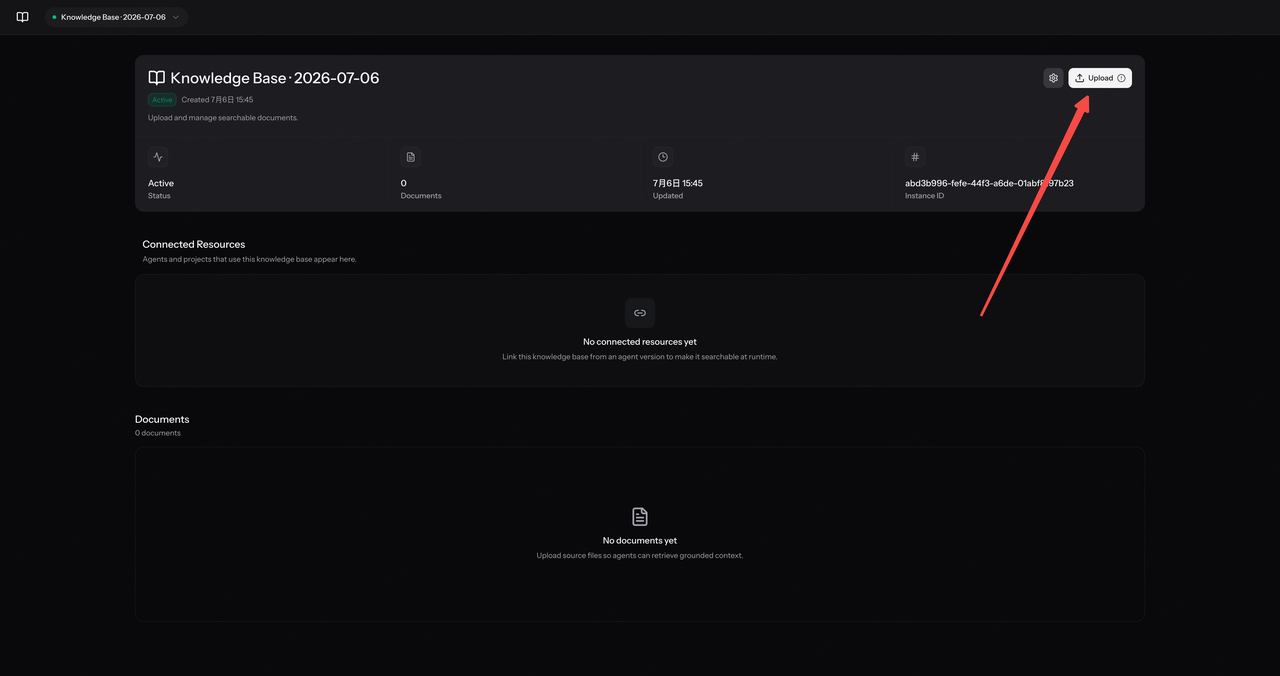Expand the chevron beside Knowledge Base 2026-07-06
The image size is (1280, 676).
[176, 17]
